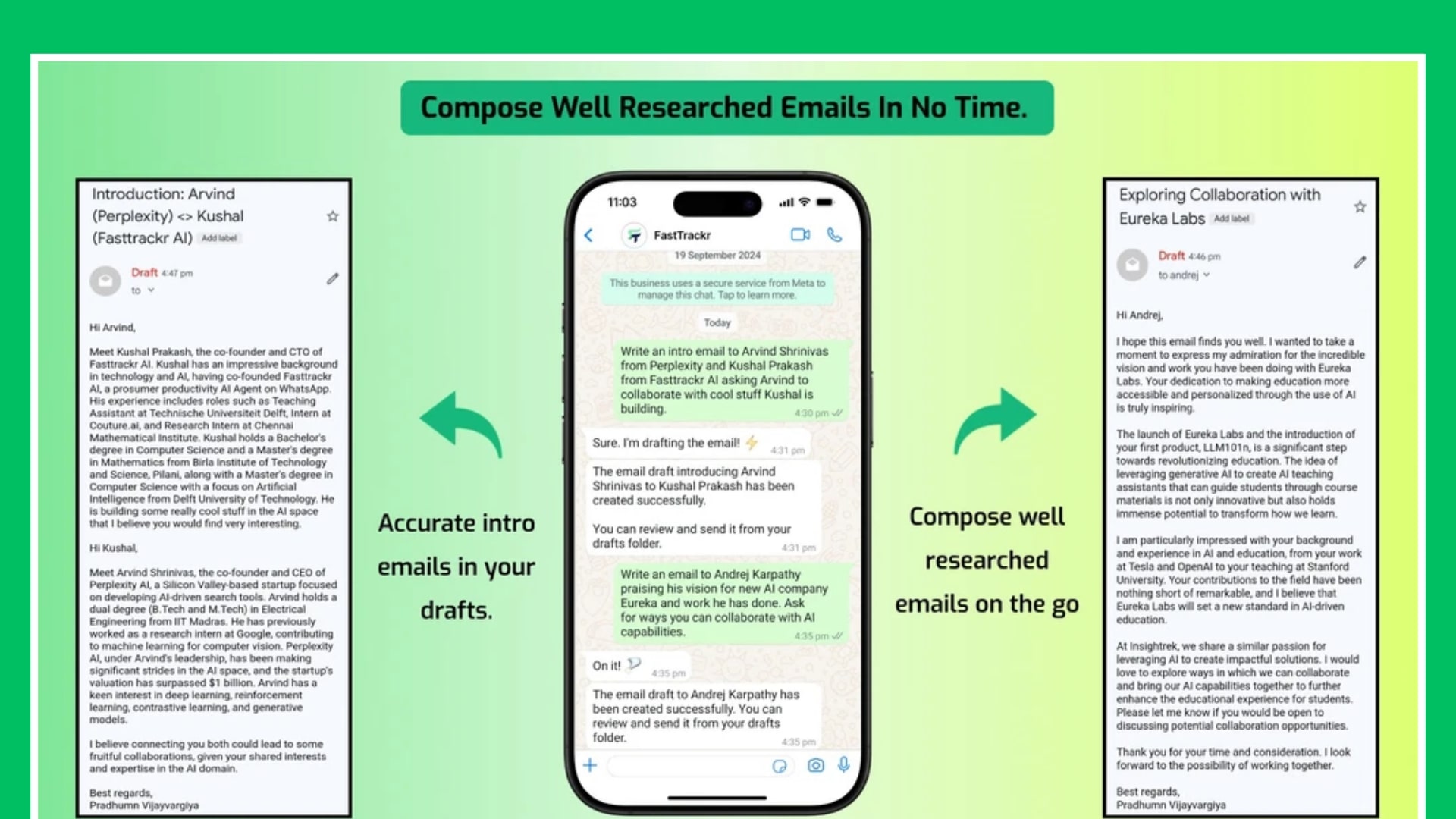This screenshot has height=819, width=1456.
Task: Click the star icon on Eureka Labs email
Action: point(1361,208)
